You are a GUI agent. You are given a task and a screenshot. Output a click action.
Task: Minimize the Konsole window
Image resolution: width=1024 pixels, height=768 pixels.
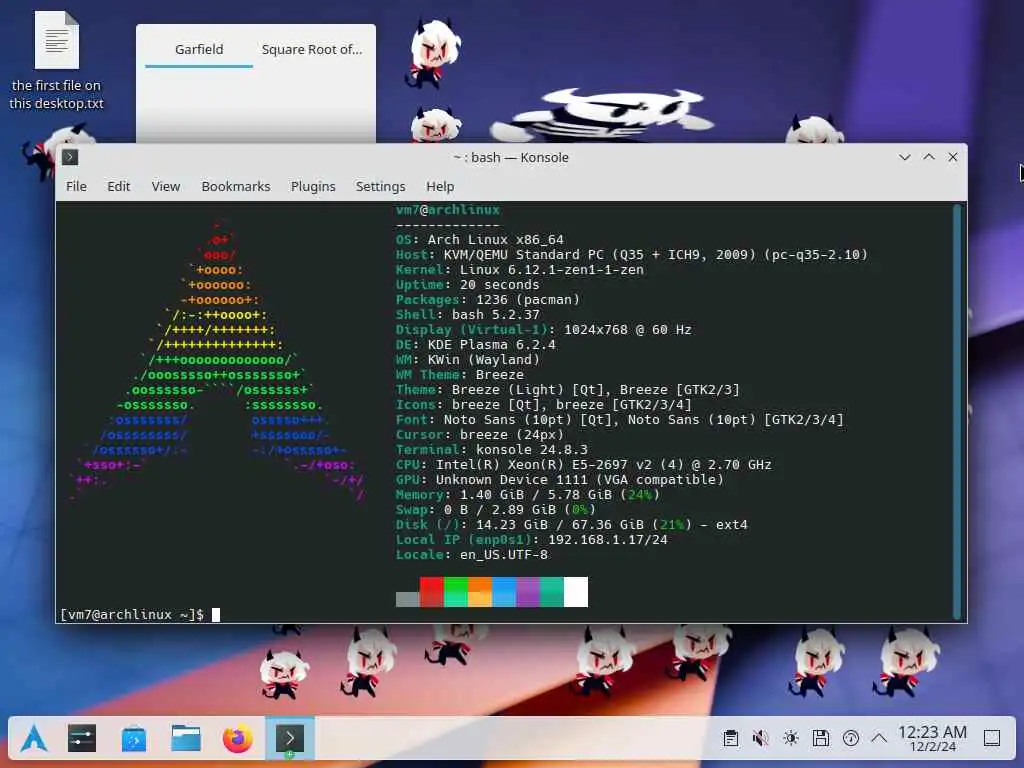904,157
